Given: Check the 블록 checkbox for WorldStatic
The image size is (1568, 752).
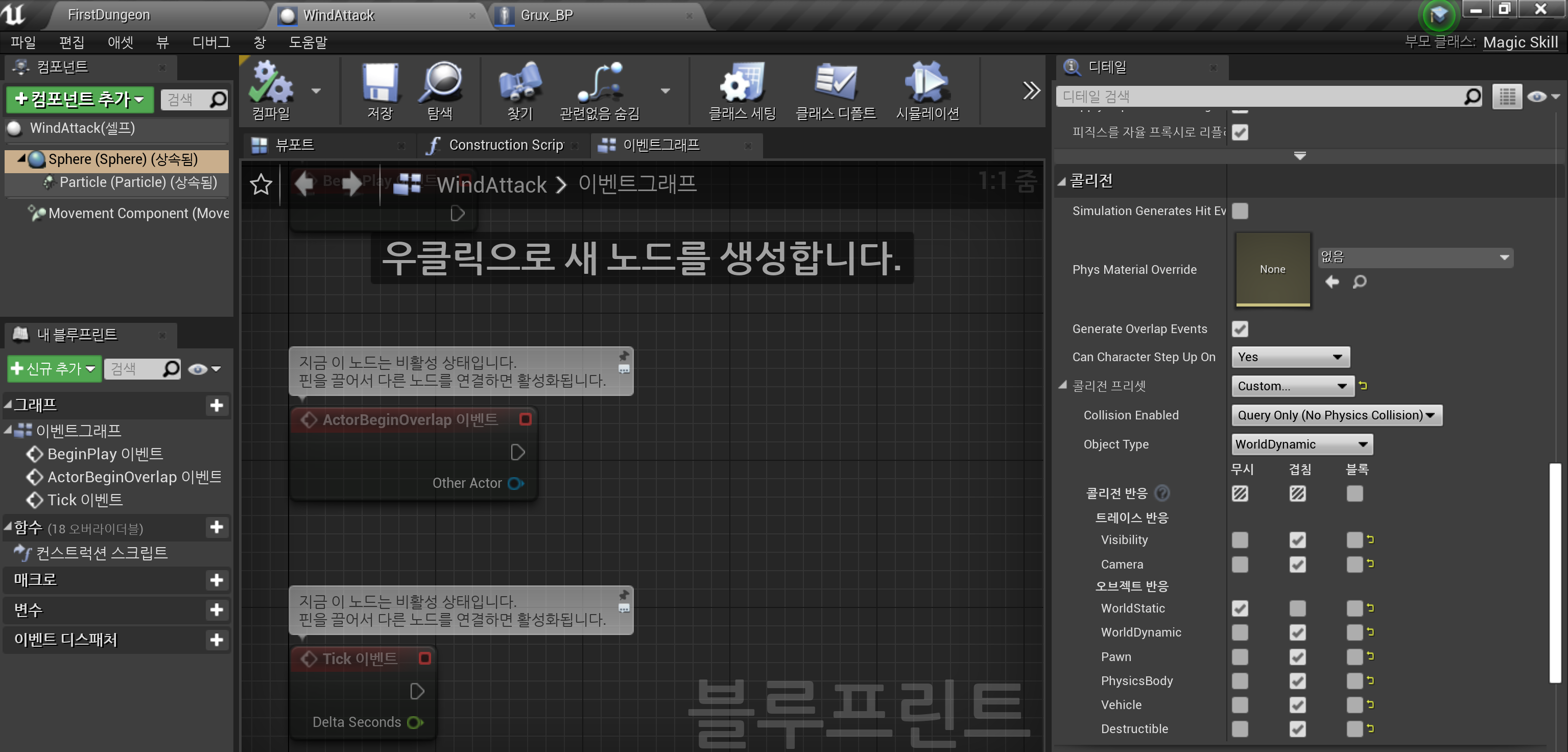Looking at the screenshot, I should (1355, 608).
